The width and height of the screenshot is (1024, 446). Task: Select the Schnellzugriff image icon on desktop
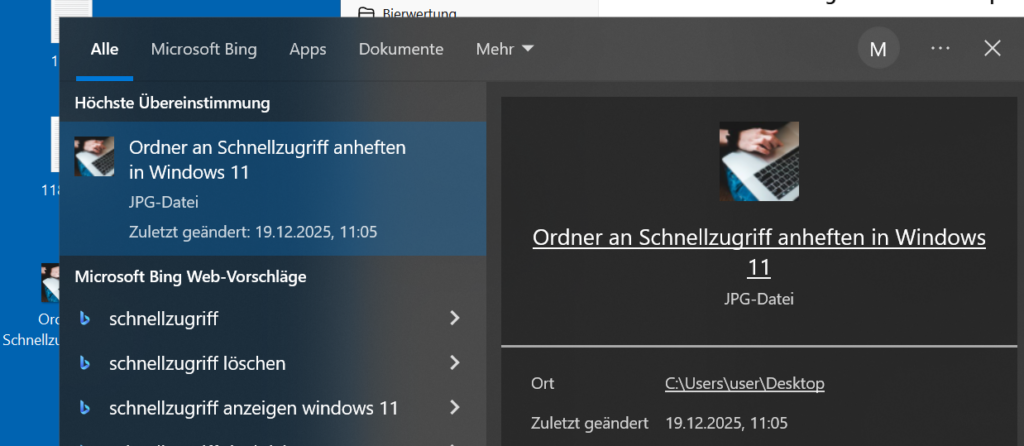(49, 282)
